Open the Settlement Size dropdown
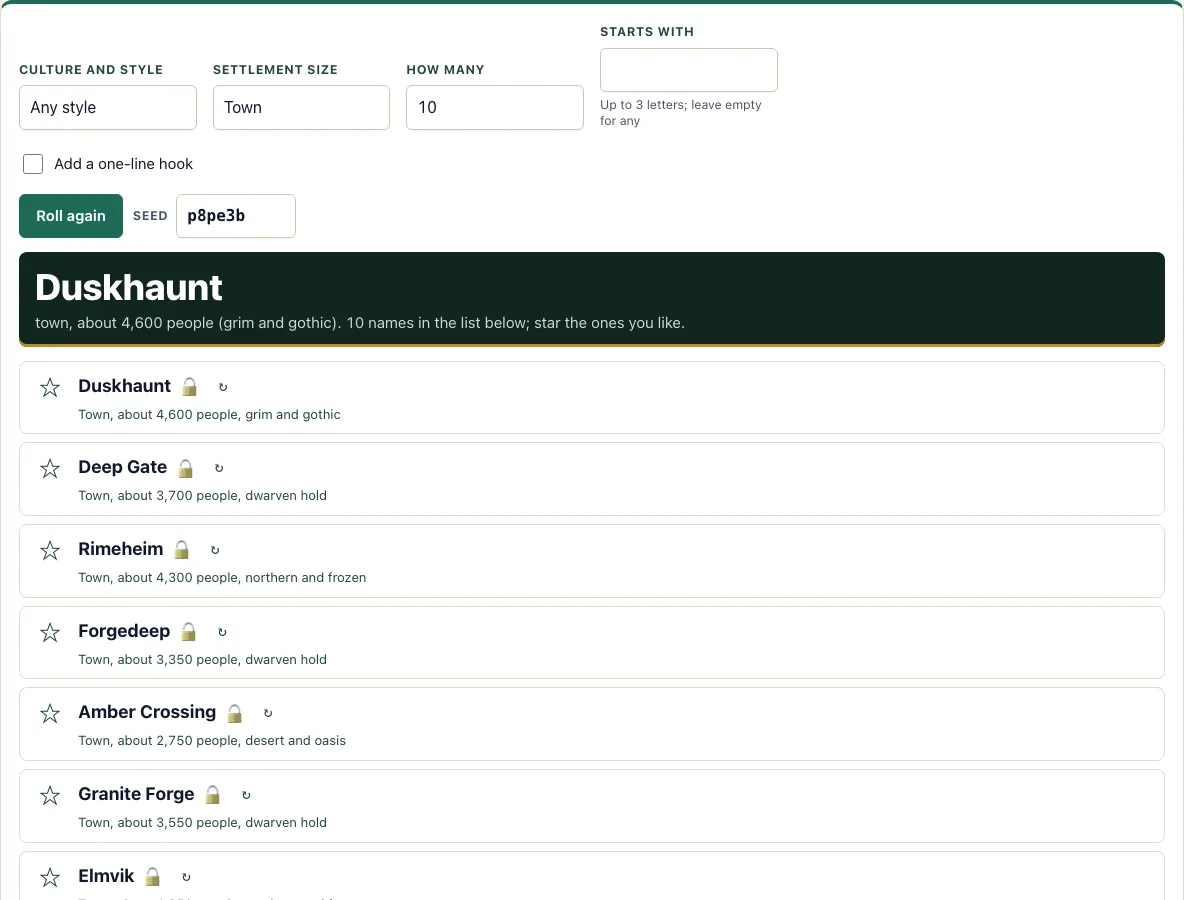The image size is (1184, 900). 301,107
